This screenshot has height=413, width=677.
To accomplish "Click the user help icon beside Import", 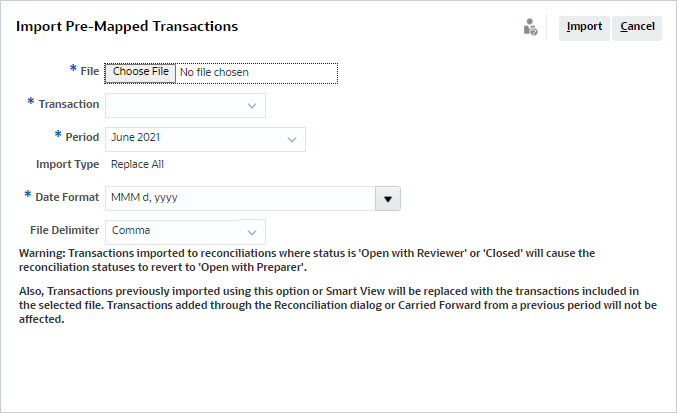I will coord(531,27).
